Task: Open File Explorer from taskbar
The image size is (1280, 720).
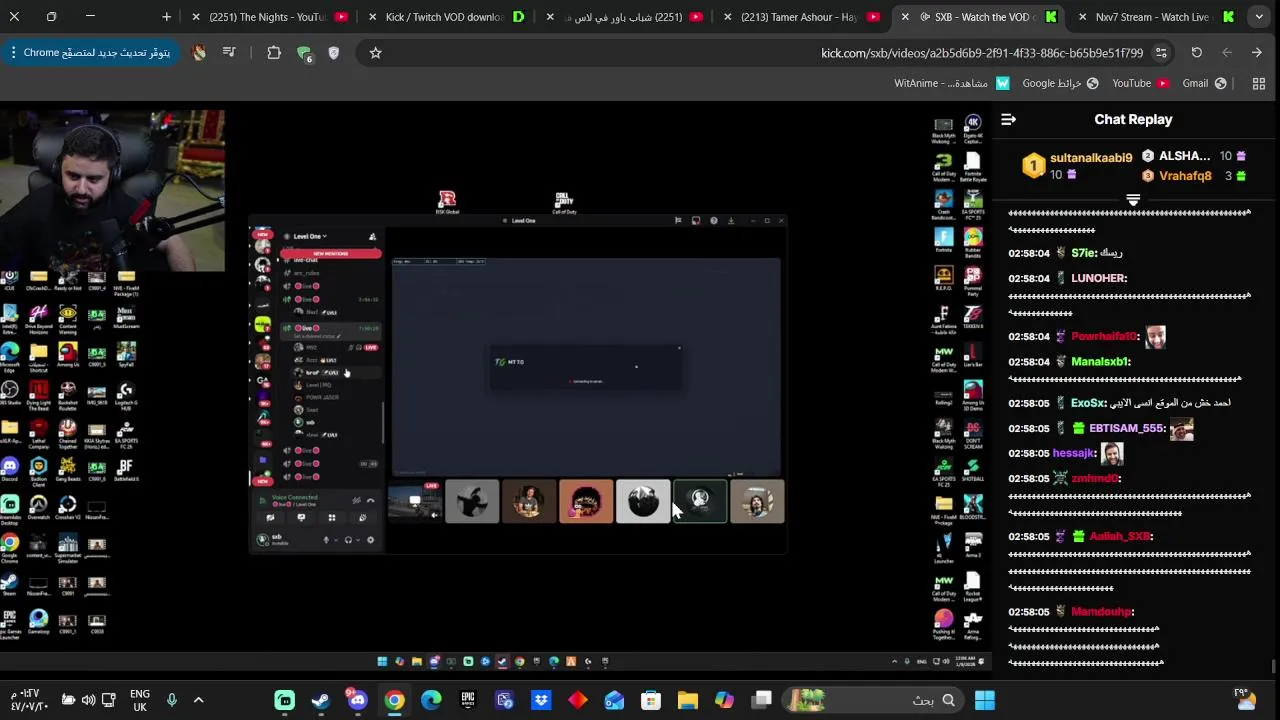Action: (687, 700)
